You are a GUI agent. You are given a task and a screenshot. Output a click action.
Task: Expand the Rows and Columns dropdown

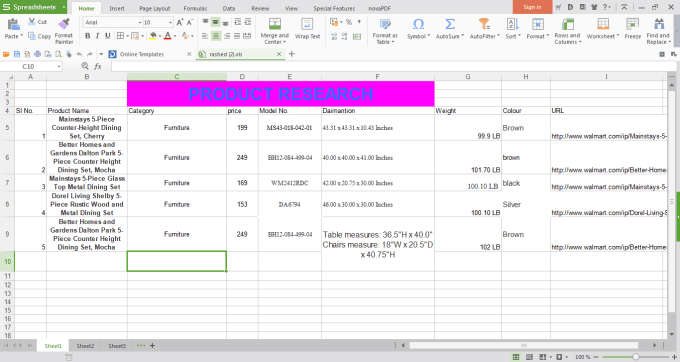(580, 42)
